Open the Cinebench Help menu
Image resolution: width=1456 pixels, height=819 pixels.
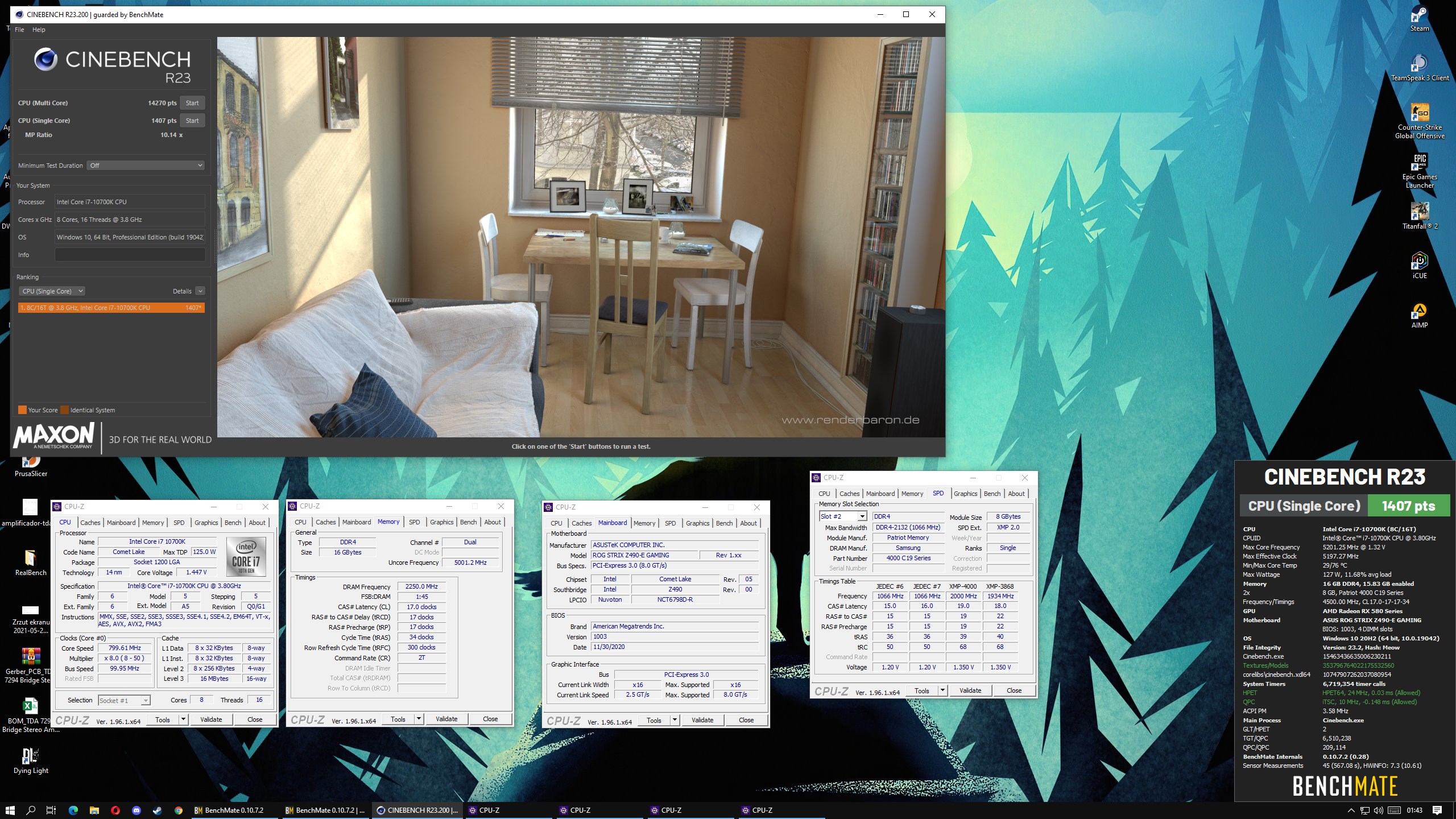(x=39, y=30)
